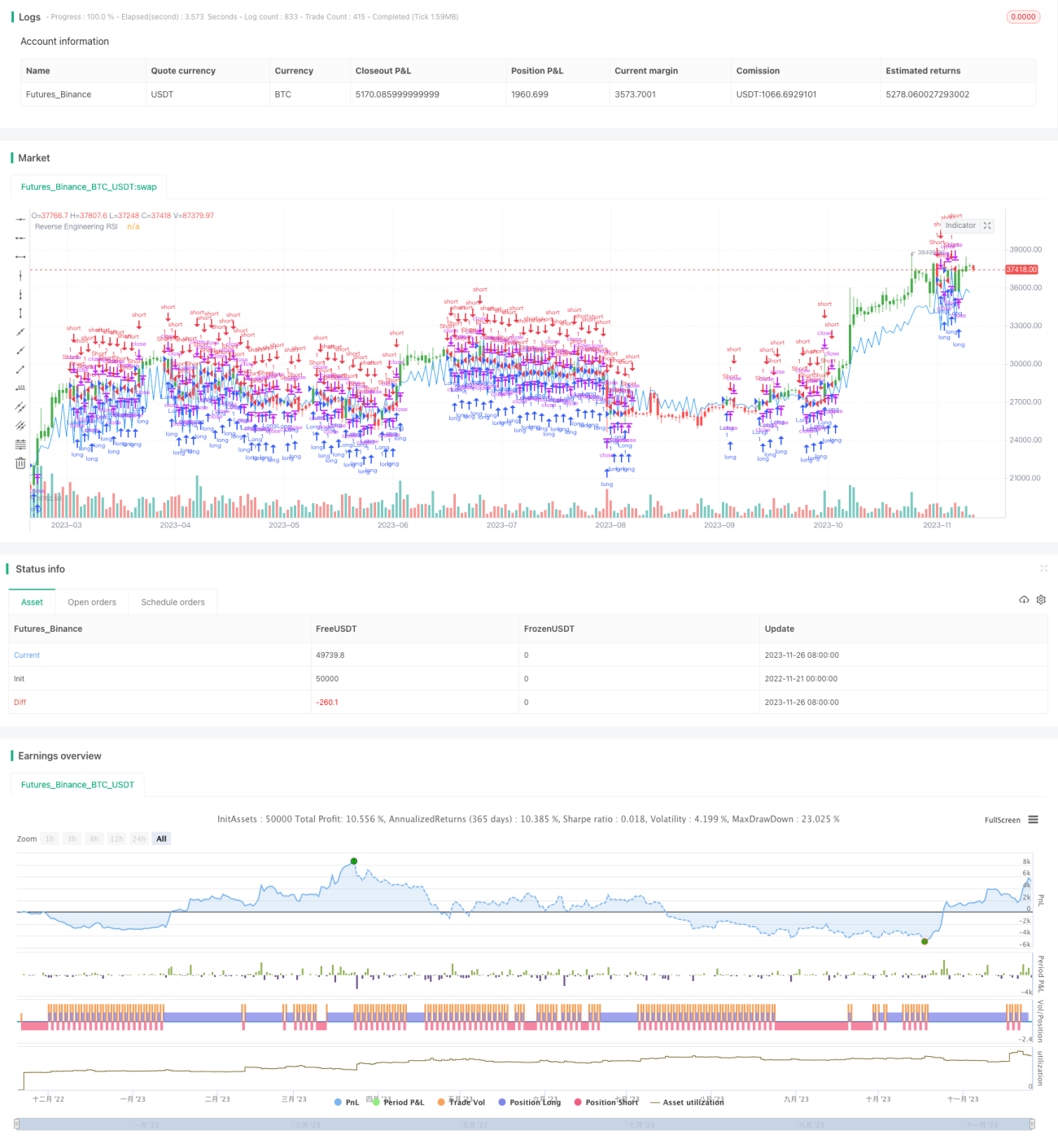1058x1148 pixels.
Task: Click the FullScreen button
Action: pyautogui.click(x=1002, y=820)
